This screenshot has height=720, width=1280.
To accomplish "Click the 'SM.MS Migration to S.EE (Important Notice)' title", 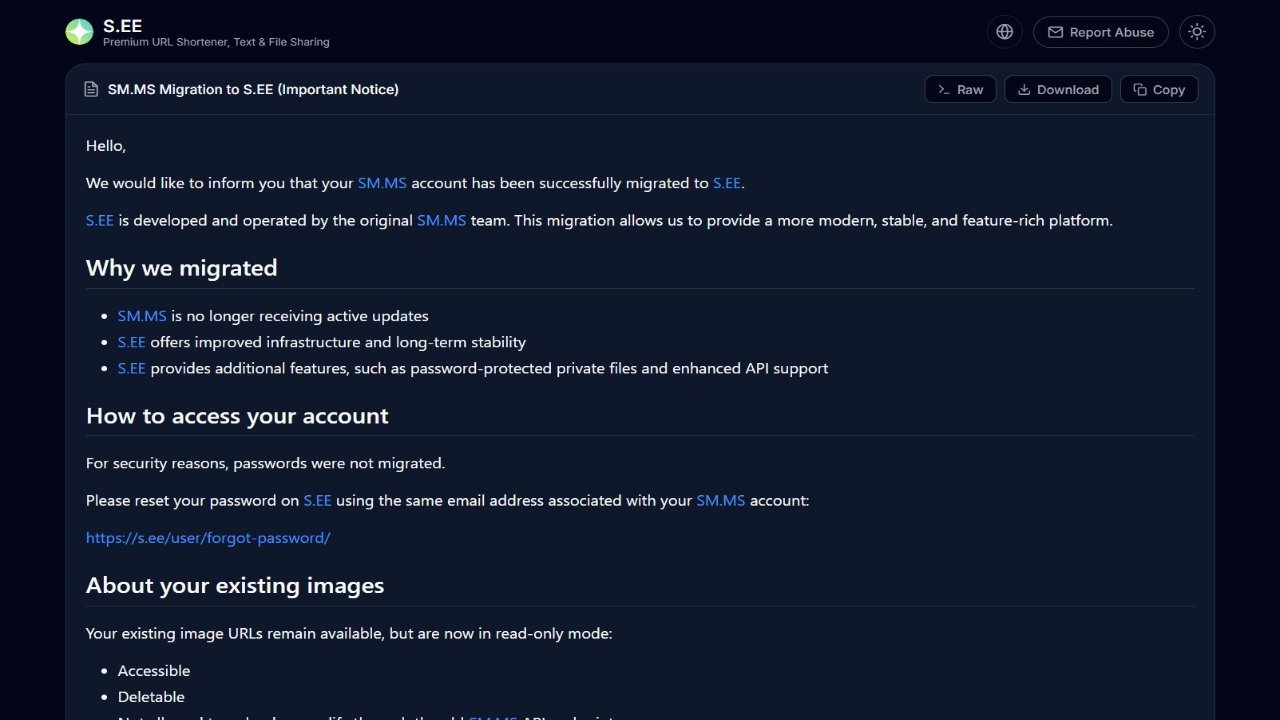I will click(253, 89).
